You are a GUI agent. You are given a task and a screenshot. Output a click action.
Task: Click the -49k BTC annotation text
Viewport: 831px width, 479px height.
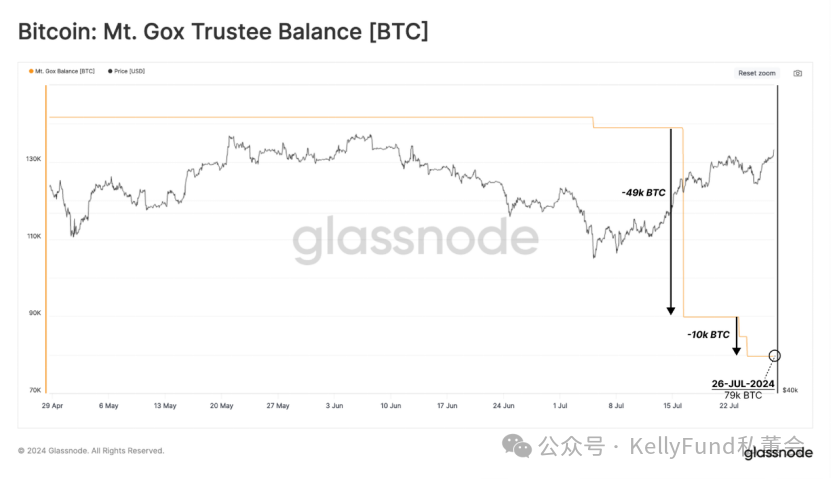pyautogui.click(x=643, y=192)
